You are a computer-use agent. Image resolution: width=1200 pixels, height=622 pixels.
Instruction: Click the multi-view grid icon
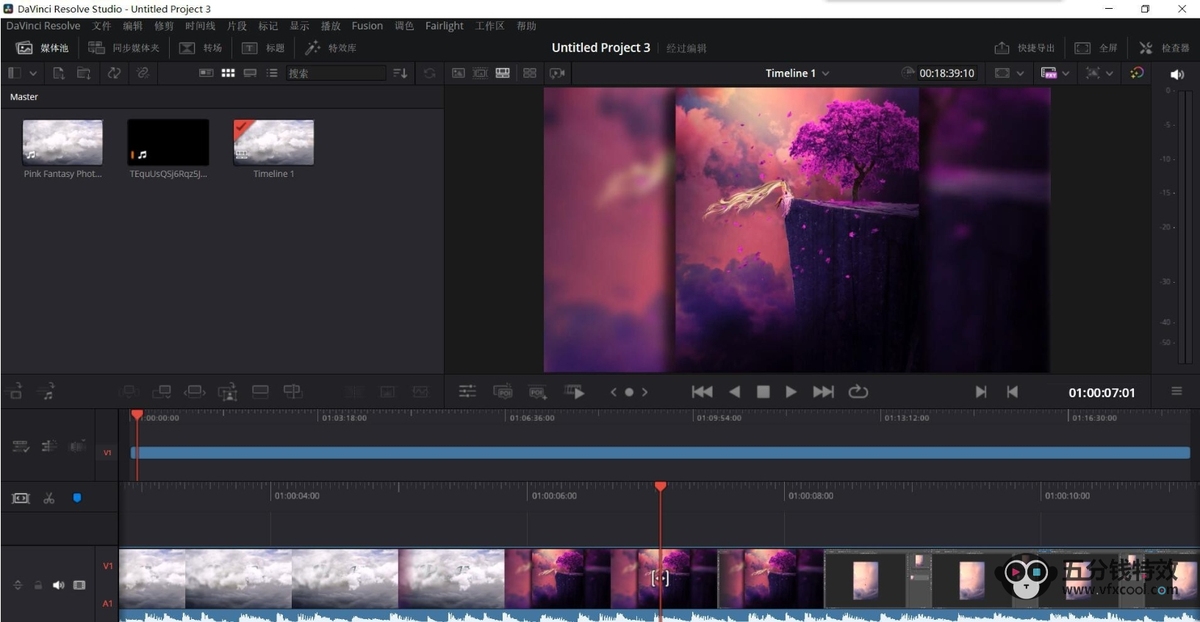(530, 73)
